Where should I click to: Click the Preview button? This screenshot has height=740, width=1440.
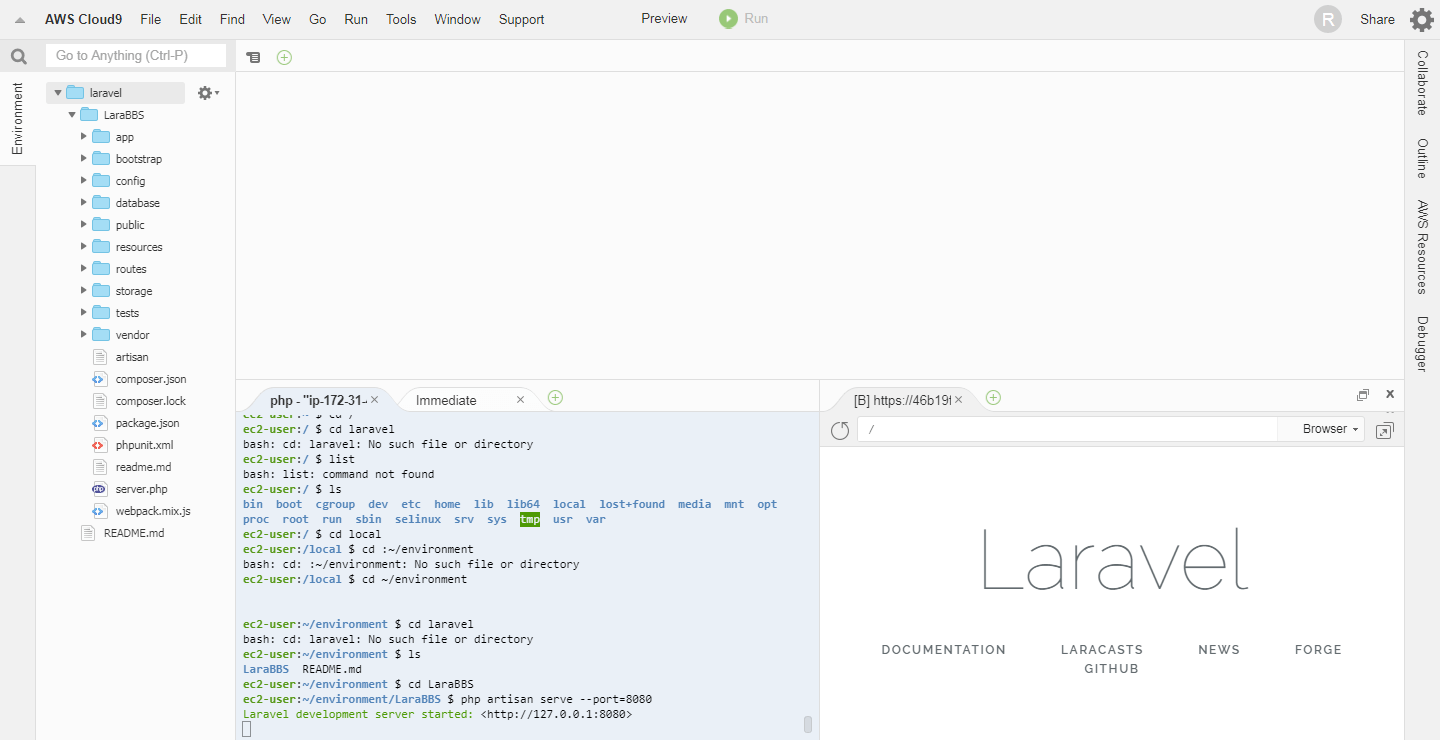664,19
